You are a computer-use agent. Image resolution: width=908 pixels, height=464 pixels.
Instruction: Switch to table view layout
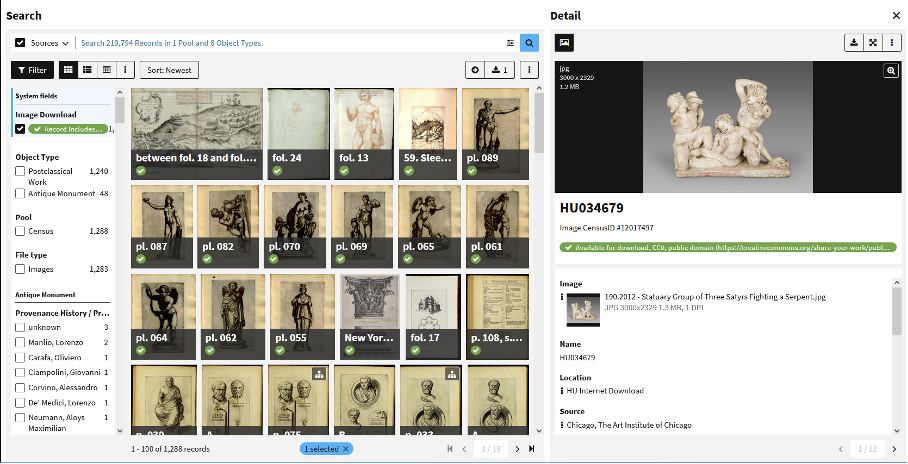coord(107,70)
